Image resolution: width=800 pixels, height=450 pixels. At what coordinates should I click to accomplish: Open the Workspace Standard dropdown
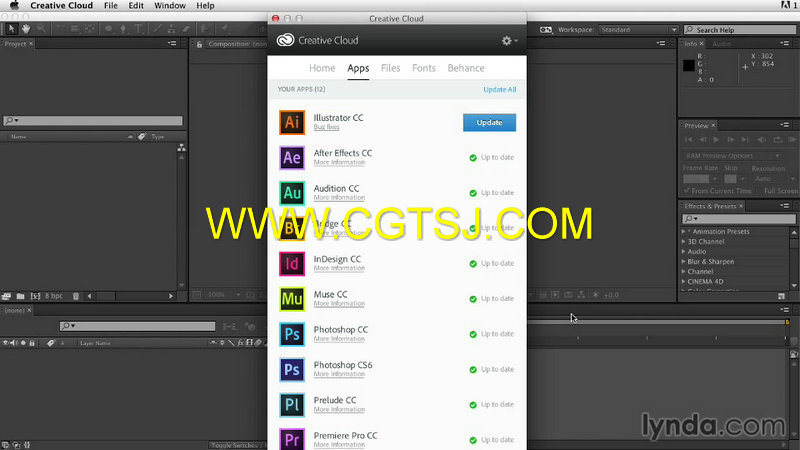click(638, 30)
